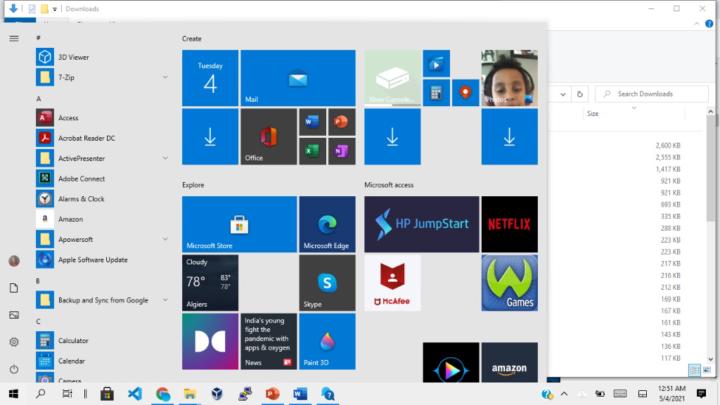Image resolution: width=720 pixels, height=405 pixels.
Task: Expand the Apowersoft folder
Action: (x=165, y=239)
